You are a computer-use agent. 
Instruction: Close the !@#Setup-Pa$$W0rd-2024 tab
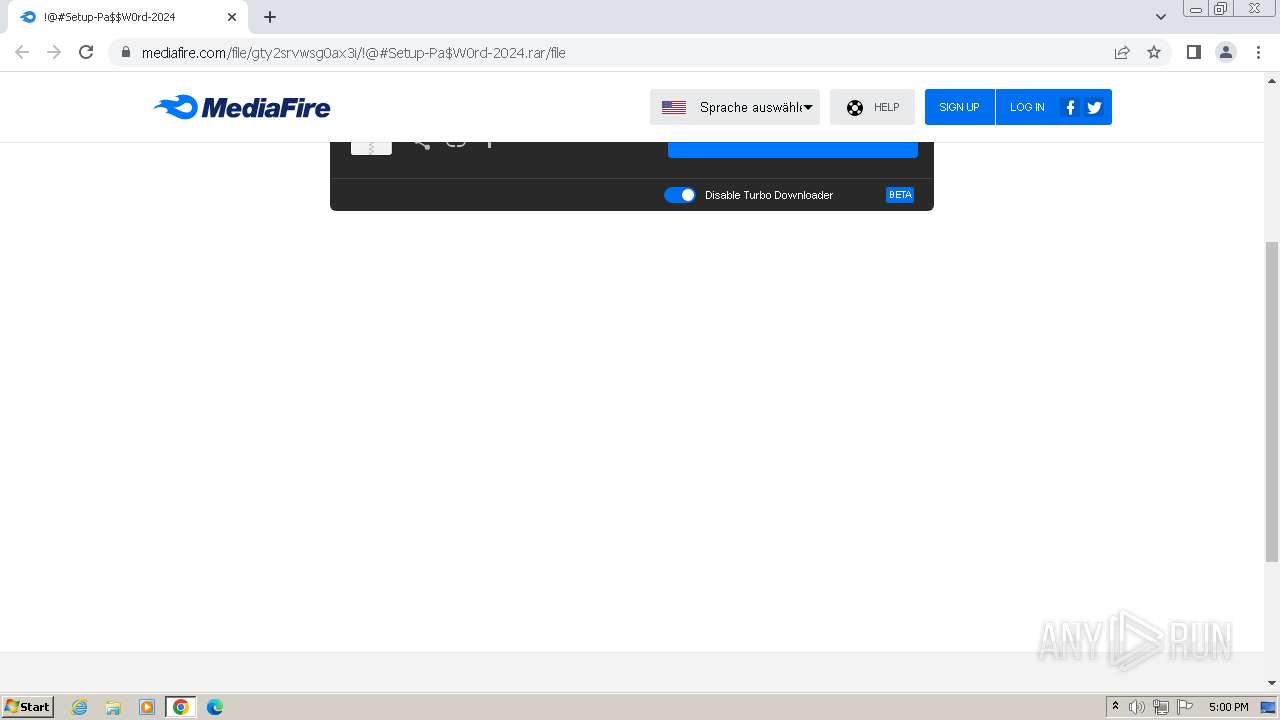[232, 17]
